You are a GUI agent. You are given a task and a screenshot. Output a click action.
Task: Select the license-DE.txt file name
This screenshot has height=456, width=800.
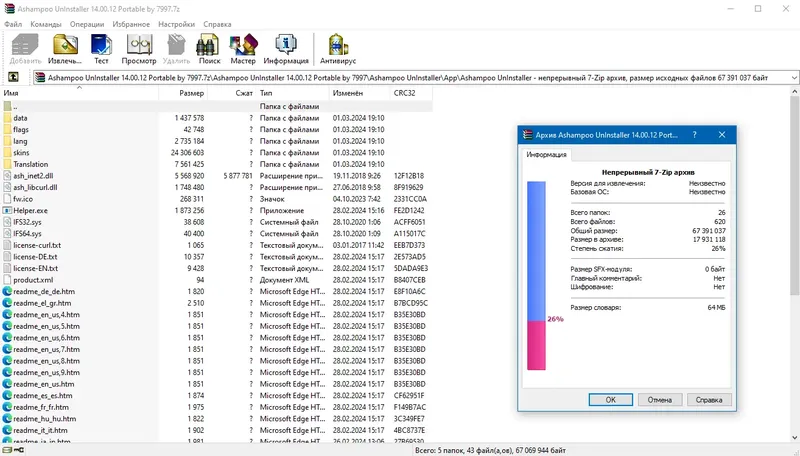(35, 257)
